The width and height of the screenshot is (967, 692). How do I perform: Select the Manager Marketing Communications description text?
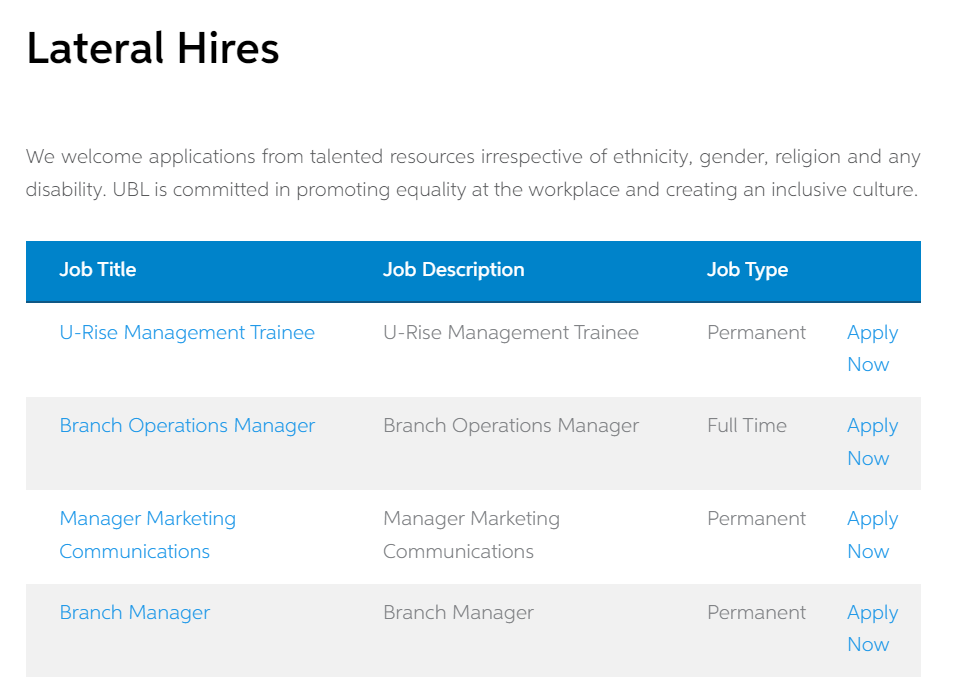(x=471, y=535)
